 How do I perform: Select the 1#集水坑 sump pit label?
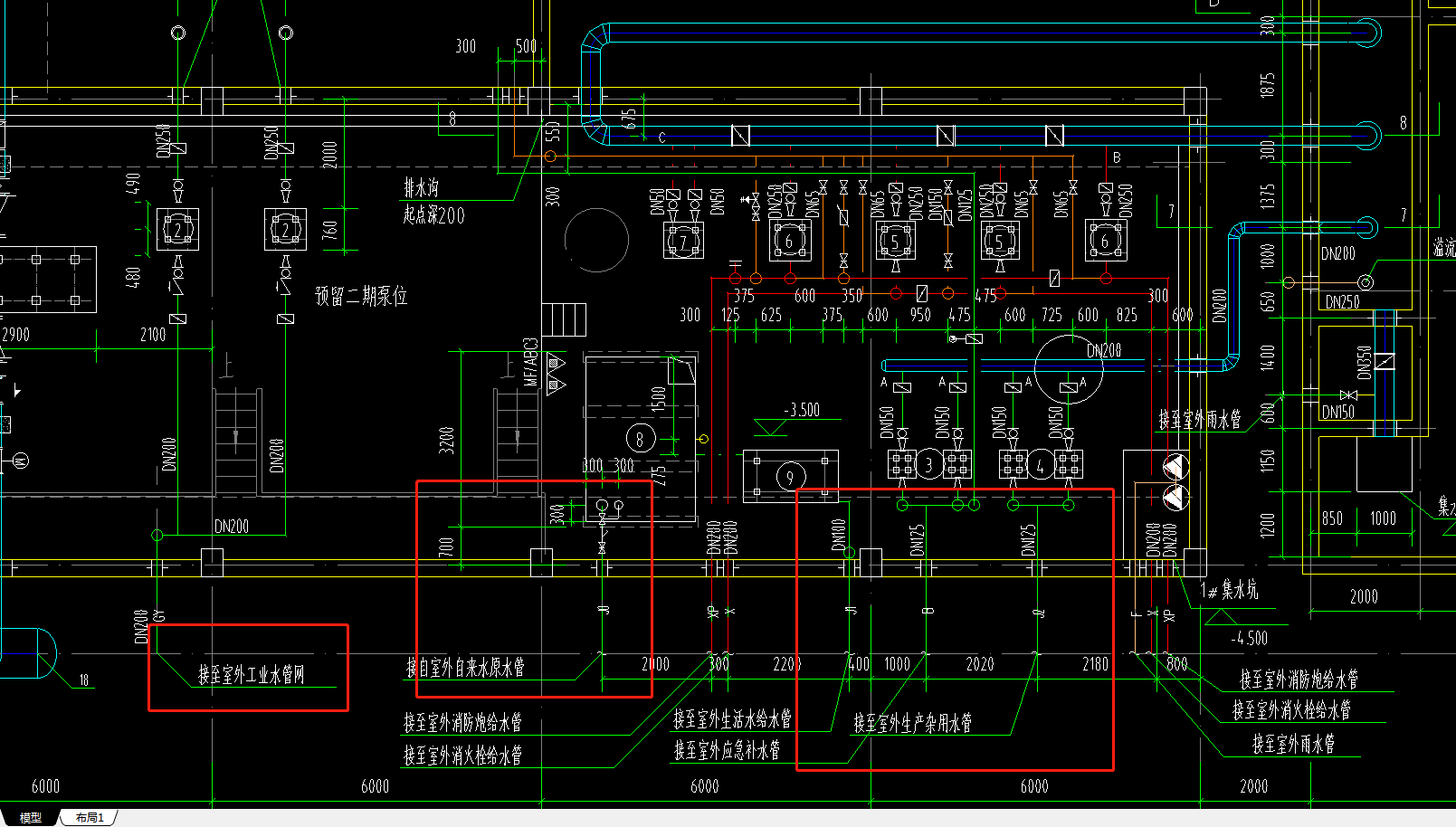(x=1229, y=590)
